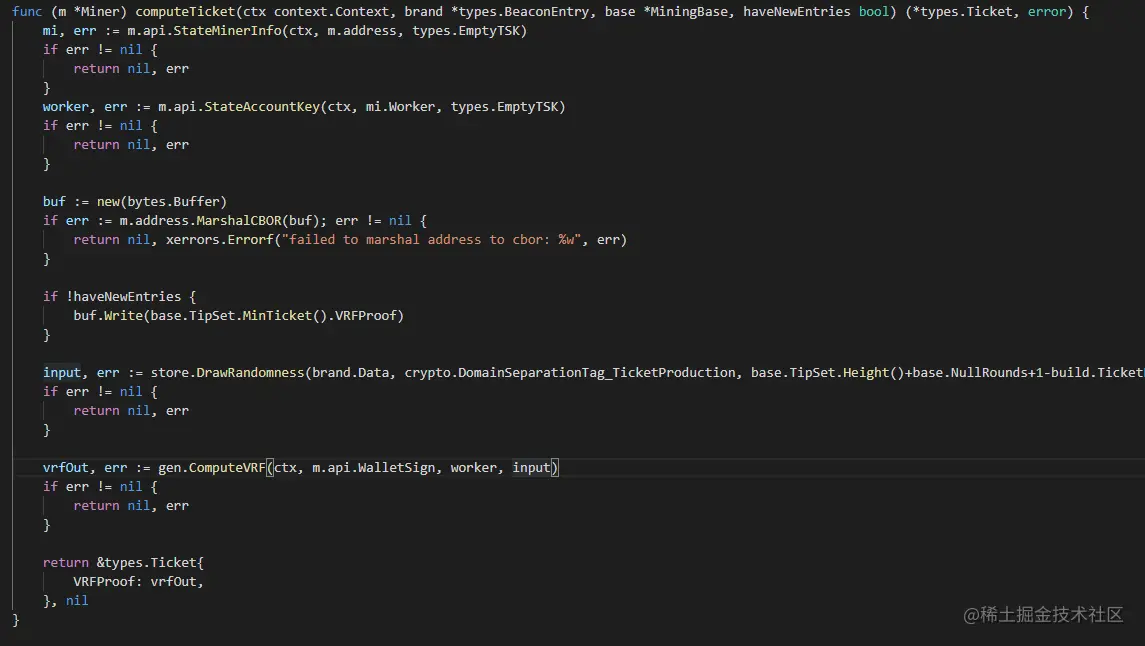
Task: Click MarshalCBOR method call
Action: tap(239, 220)
